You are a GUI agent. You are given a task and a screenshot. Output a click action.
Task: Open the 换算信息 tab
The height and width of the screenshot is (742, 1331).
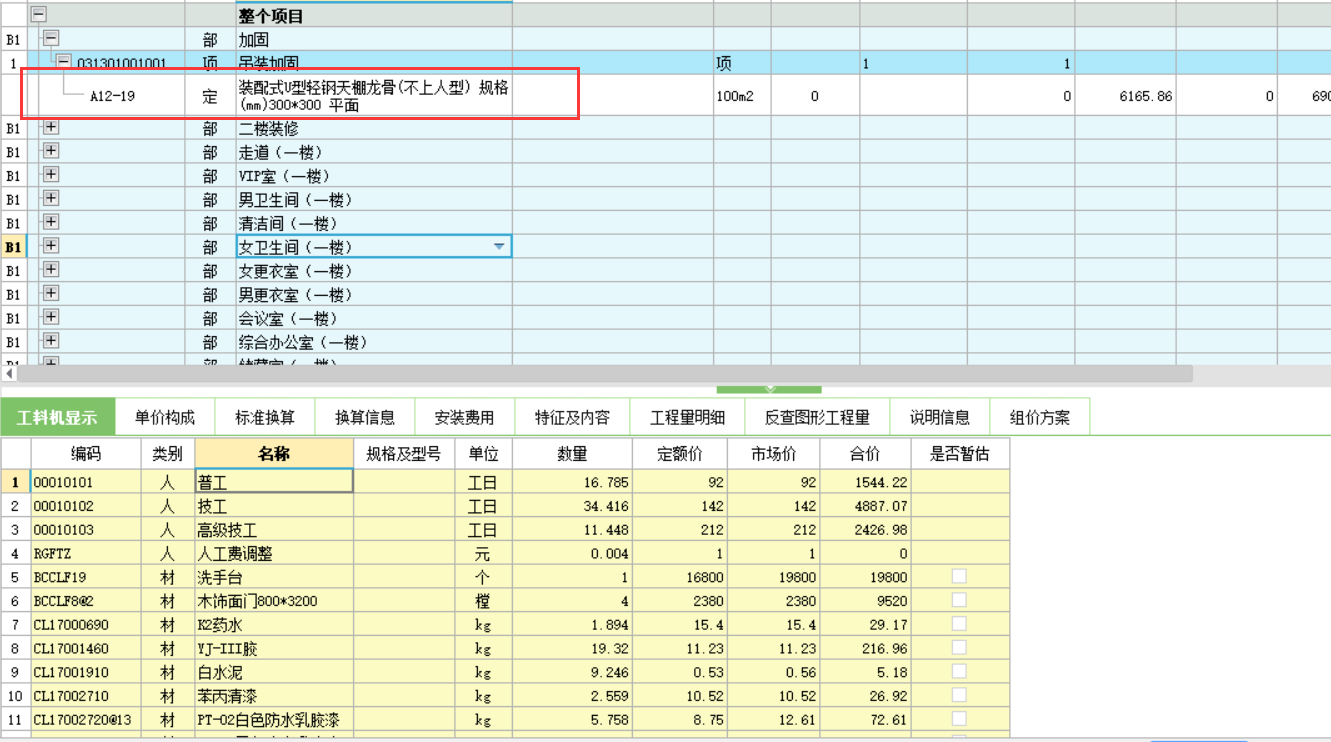coord(365,417)
